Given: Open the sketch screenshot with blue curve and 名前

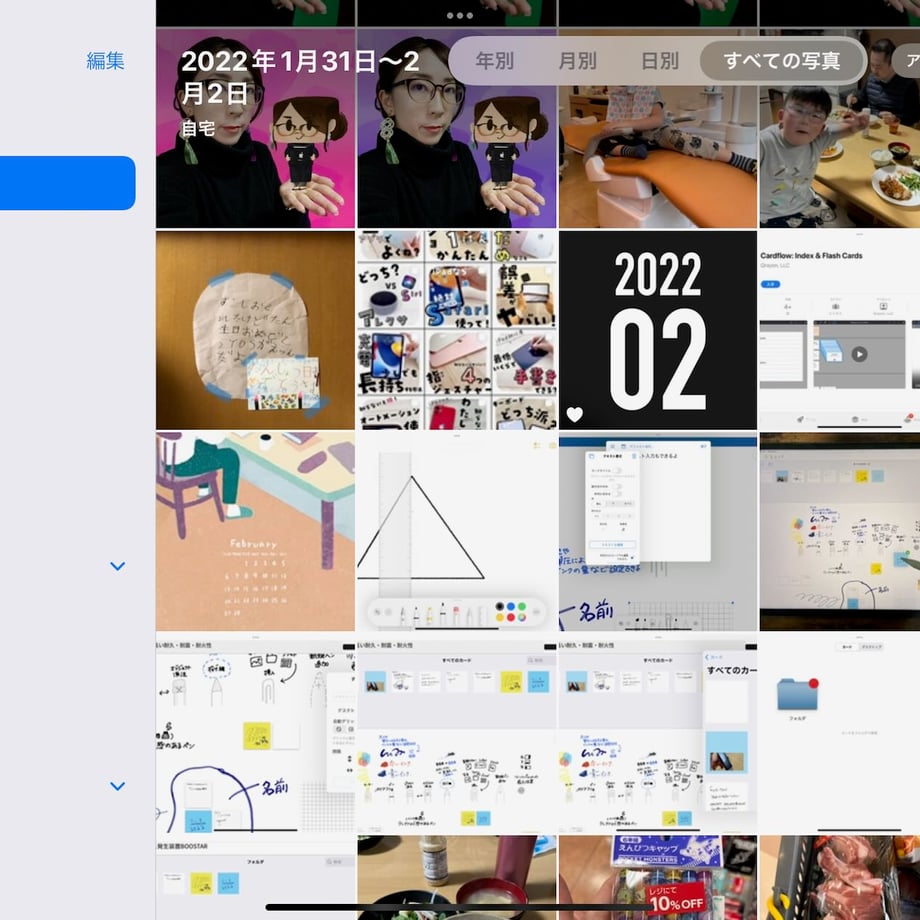Looking at the screenshot, I should click(x=255, y=733).
